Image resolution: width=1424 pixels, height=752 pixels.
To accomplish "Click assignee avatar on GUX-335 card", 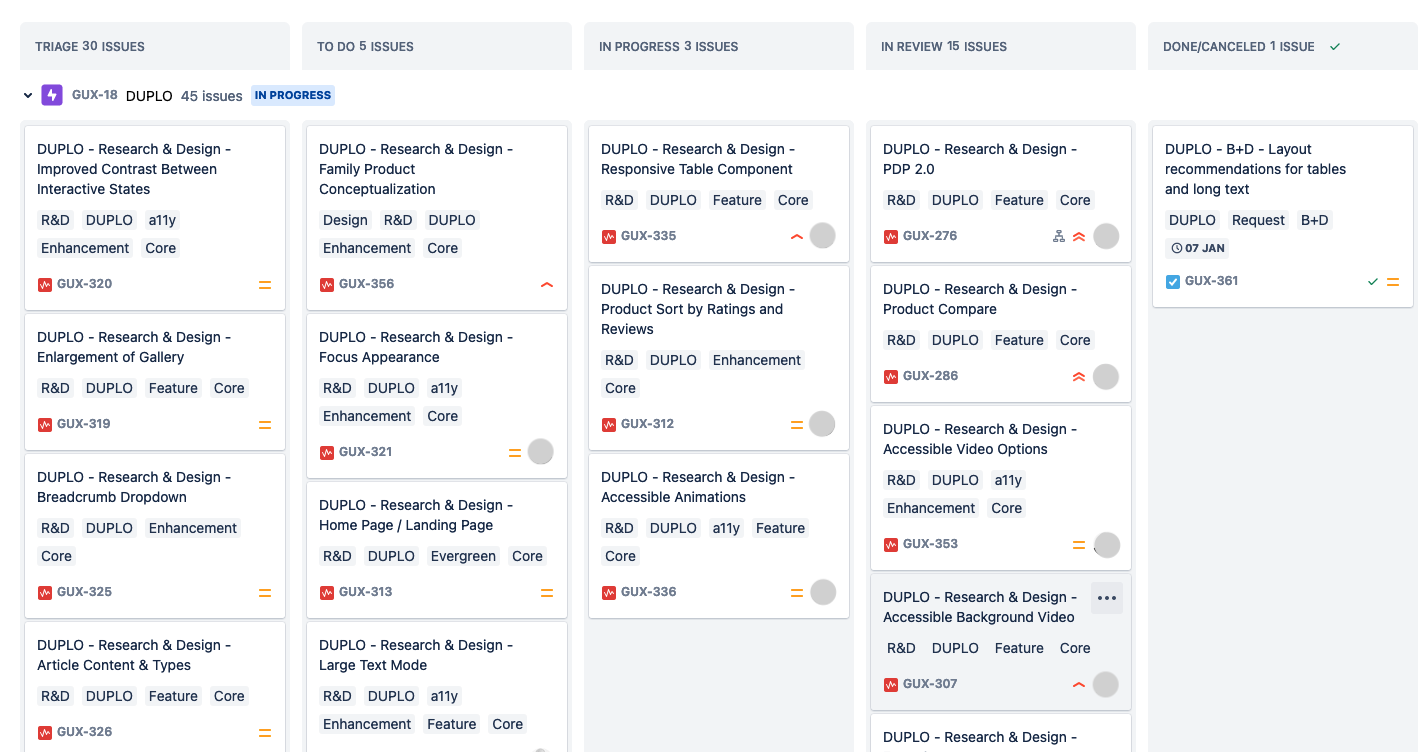I will pos(822,236).
